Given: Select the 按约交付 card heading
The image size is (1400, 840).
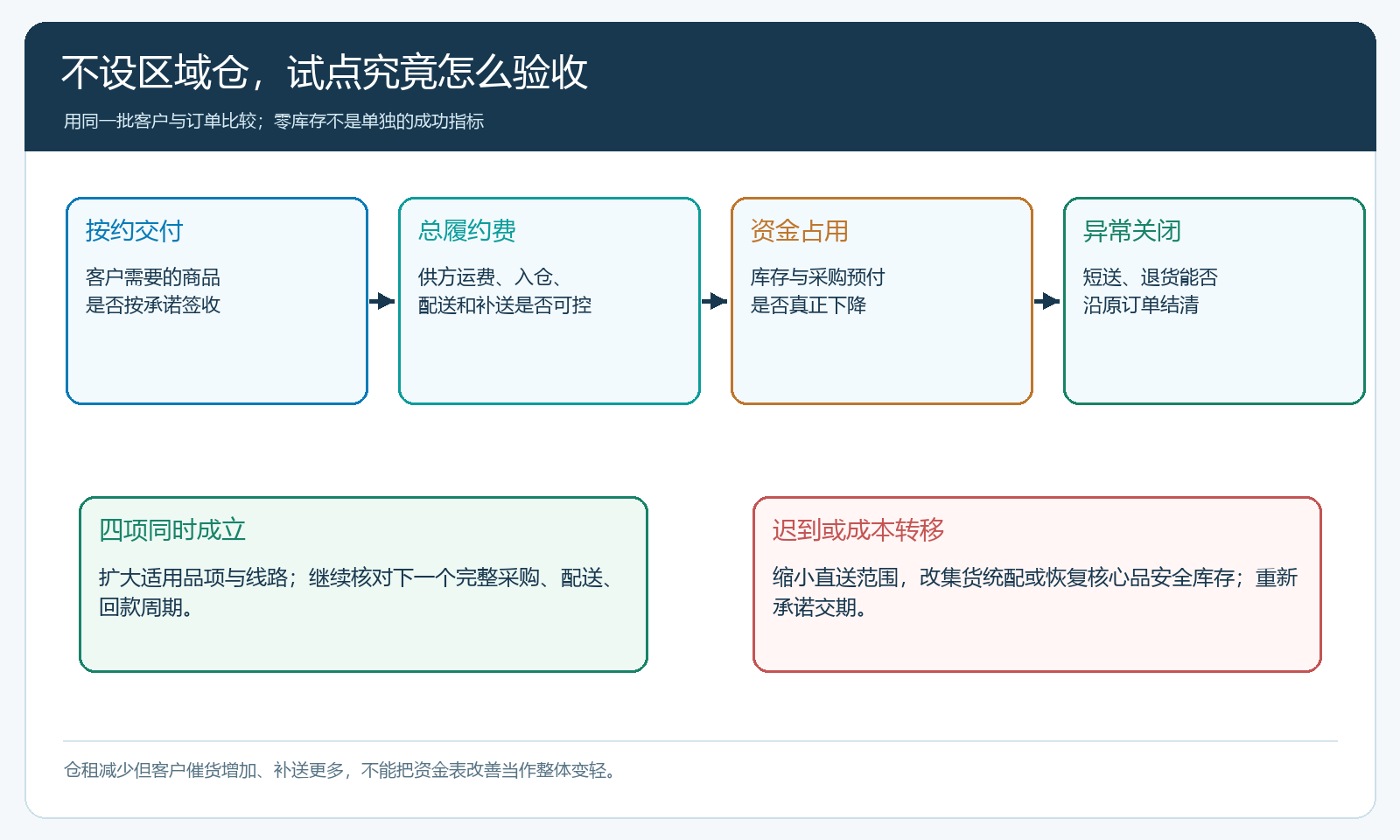Looking at the screenshot, I should click(134, 231).
